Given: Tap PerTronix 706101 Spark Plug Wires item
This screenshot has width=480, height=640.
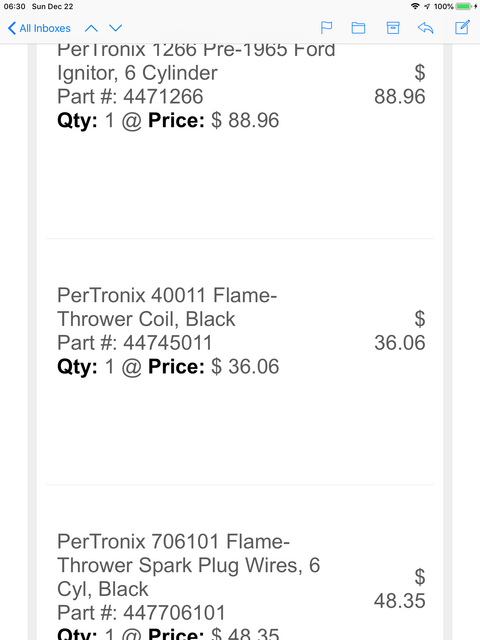Looking at the screenshot, I should click(x=189, y=565).
